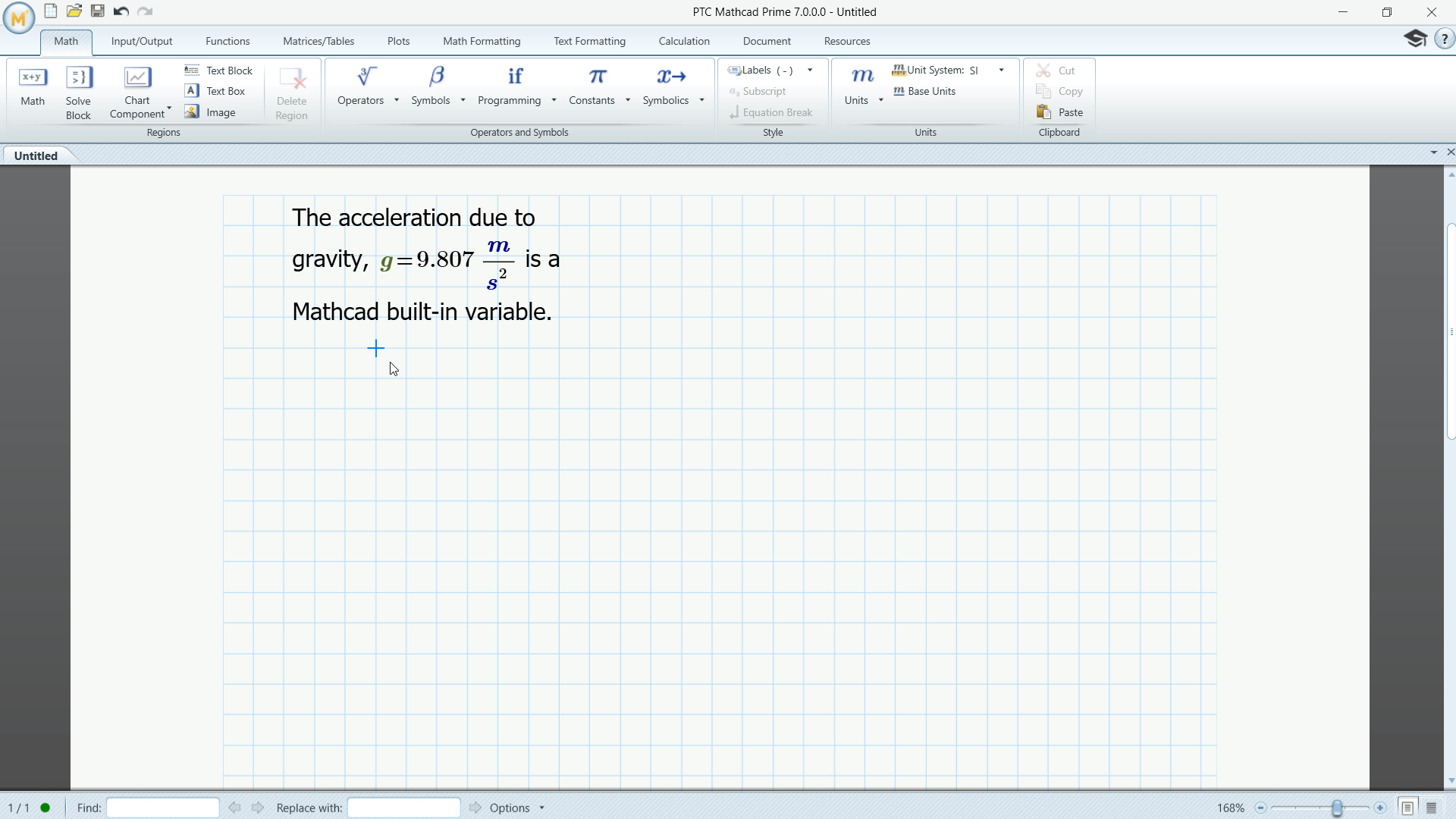The image size is (1456, 819).
Task: Open the Input/Output ribbon tab
Action: 142,42
